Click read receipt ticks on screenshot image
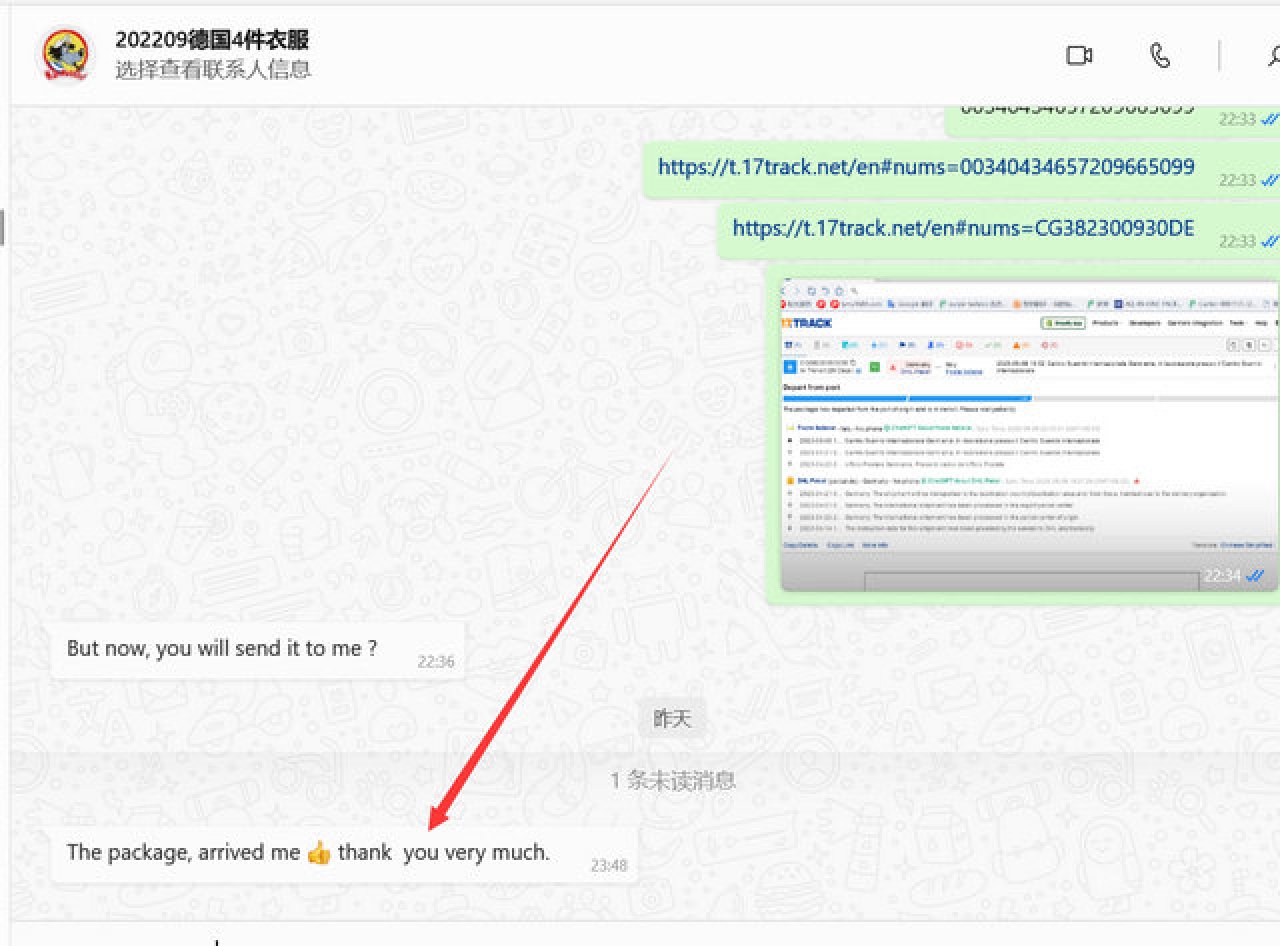Viewport: 1280px width, 946px height. pos(1256,576)
